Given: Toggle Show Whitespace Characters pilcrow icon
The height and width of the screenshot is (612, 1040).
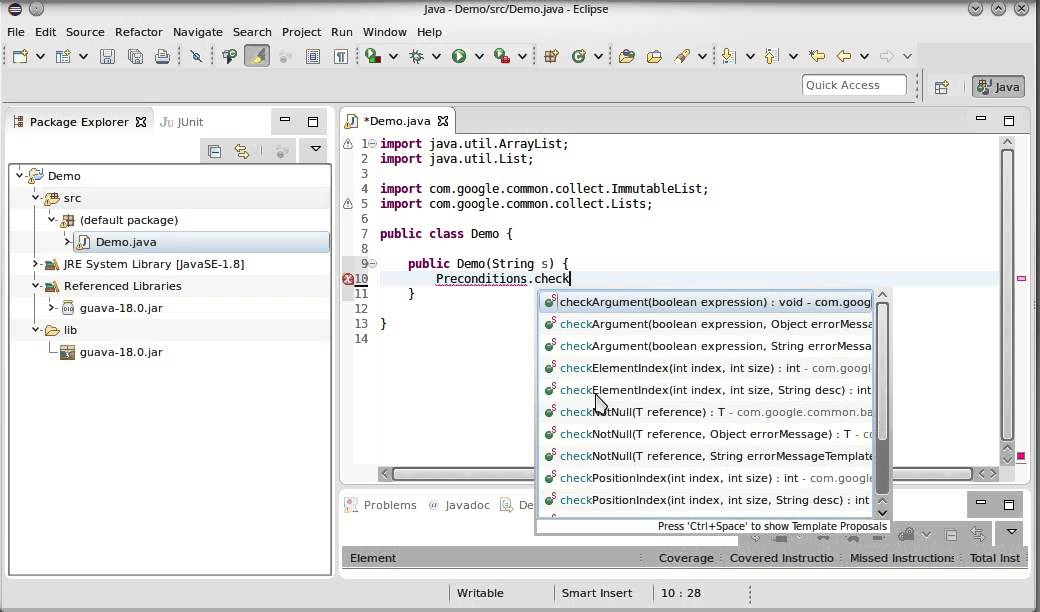Looking at the screenshot, I should pos(340,56).
